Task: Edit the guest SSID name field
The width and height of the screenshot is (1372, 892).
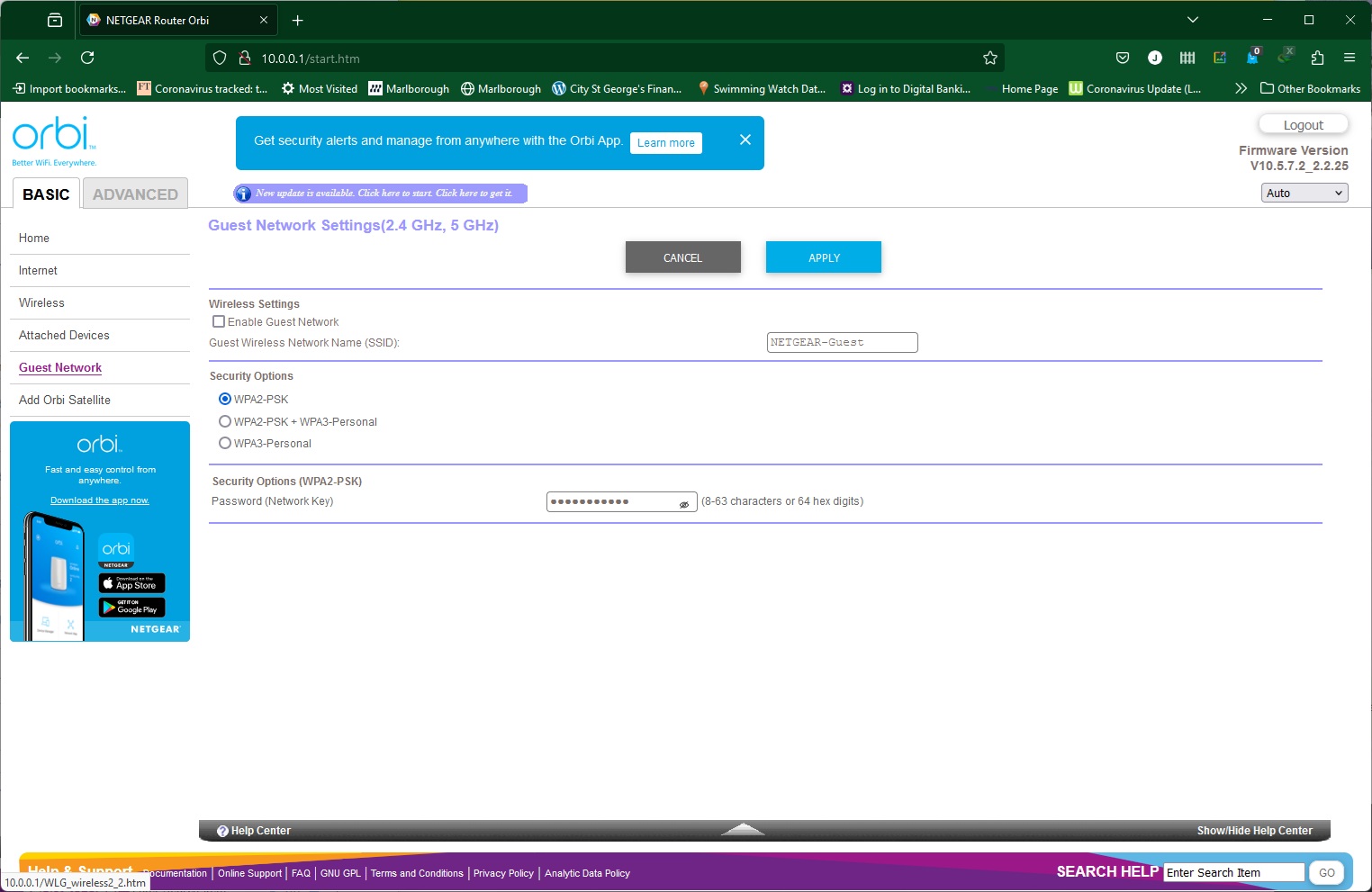Action: 843,342
